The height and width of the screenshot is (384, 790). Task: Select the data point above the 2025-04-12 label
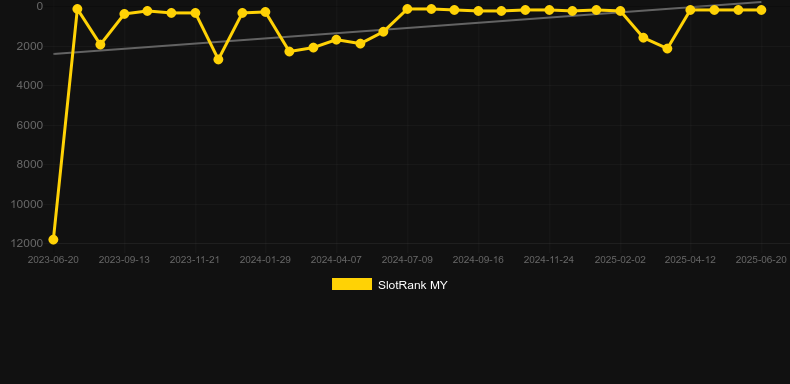click(x=690, y=10)
